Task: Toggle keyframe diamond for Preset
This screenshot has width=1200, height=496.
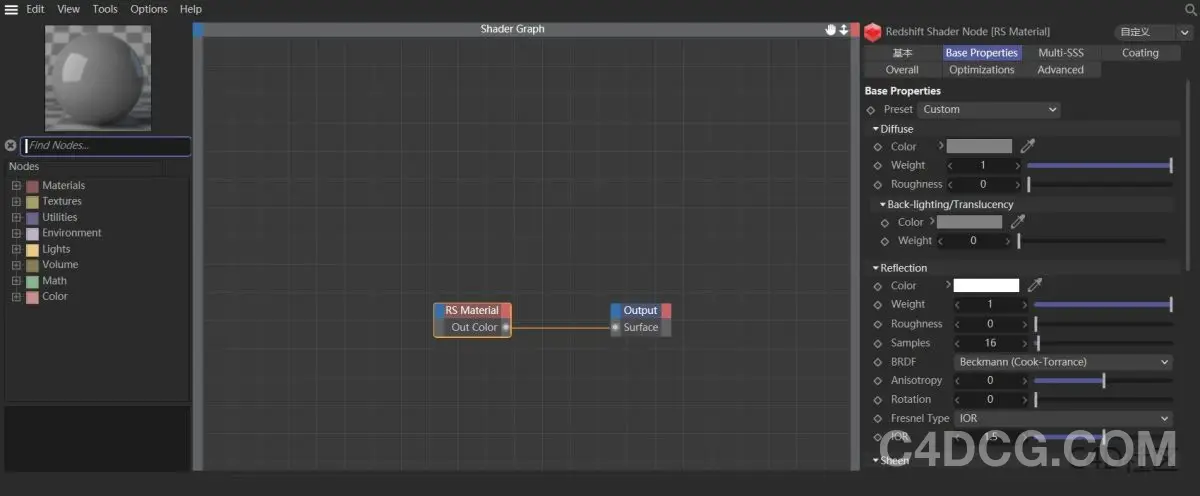Action: pyautogui.click(x=871, y=110)
